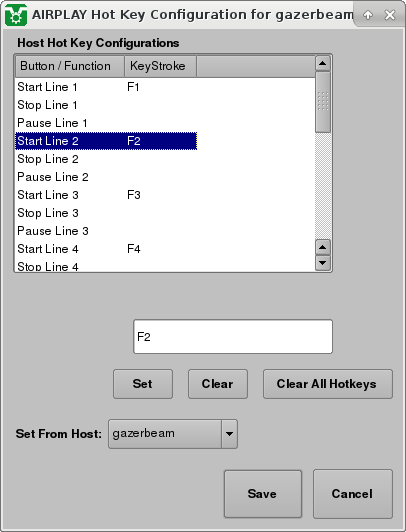The width and height of the screenshot is (406, 532).
Task: Select the Pause Line 2 row
Action: 106,177
